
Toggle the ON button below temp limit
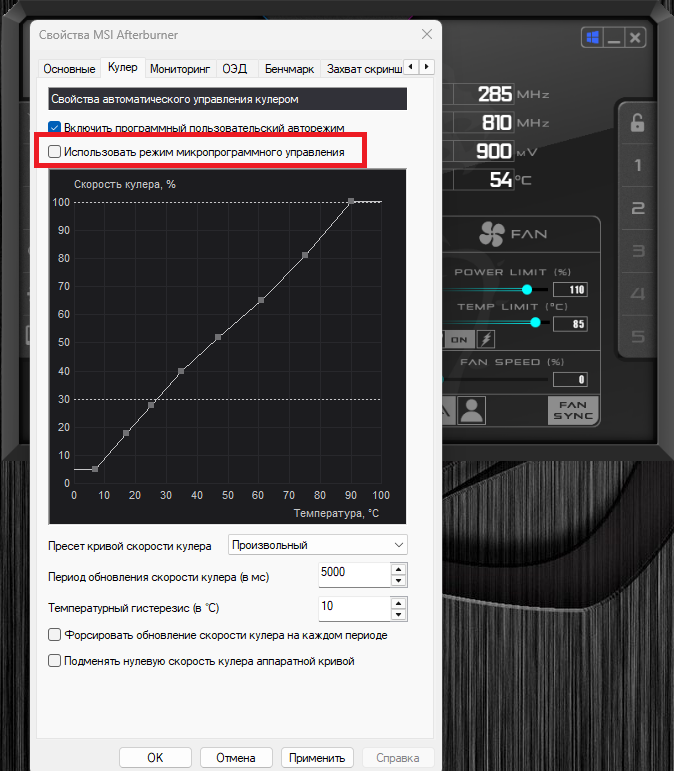459,339
